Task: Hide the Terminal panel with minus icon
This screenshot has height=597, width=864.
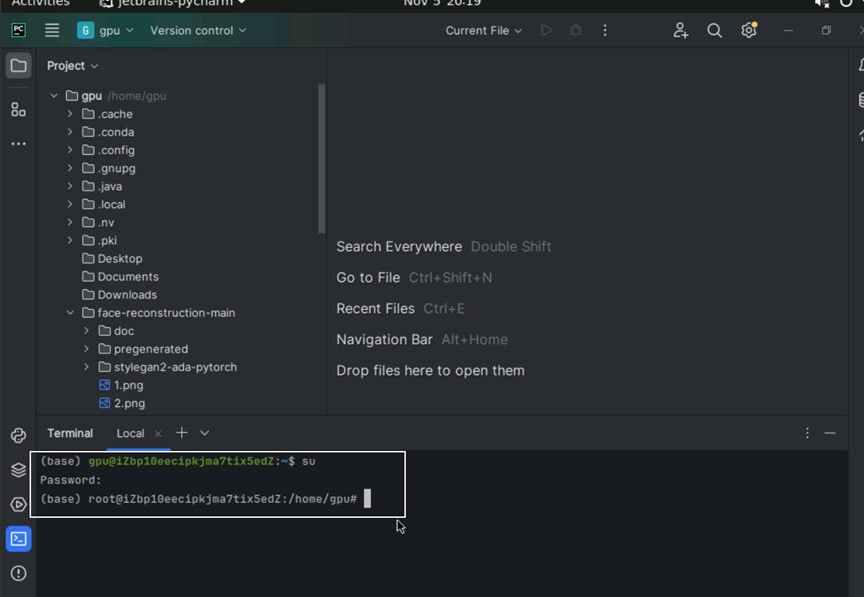Action: point(830,433)
